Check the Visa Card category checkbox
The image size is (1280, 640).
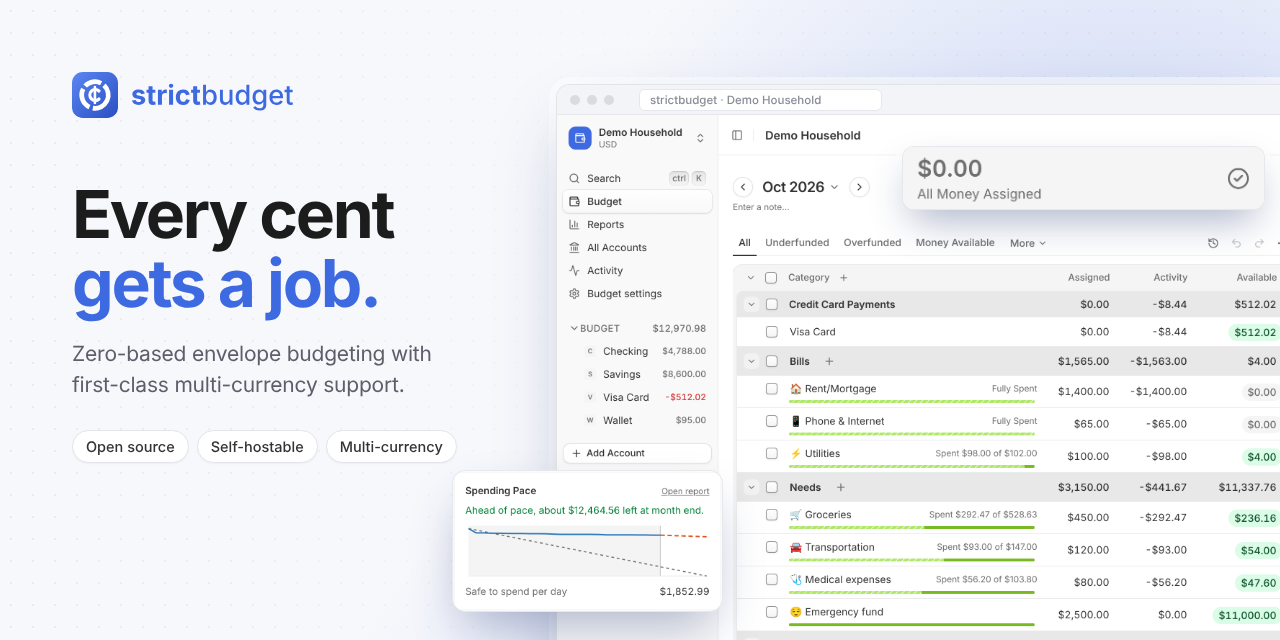[771, 331]
